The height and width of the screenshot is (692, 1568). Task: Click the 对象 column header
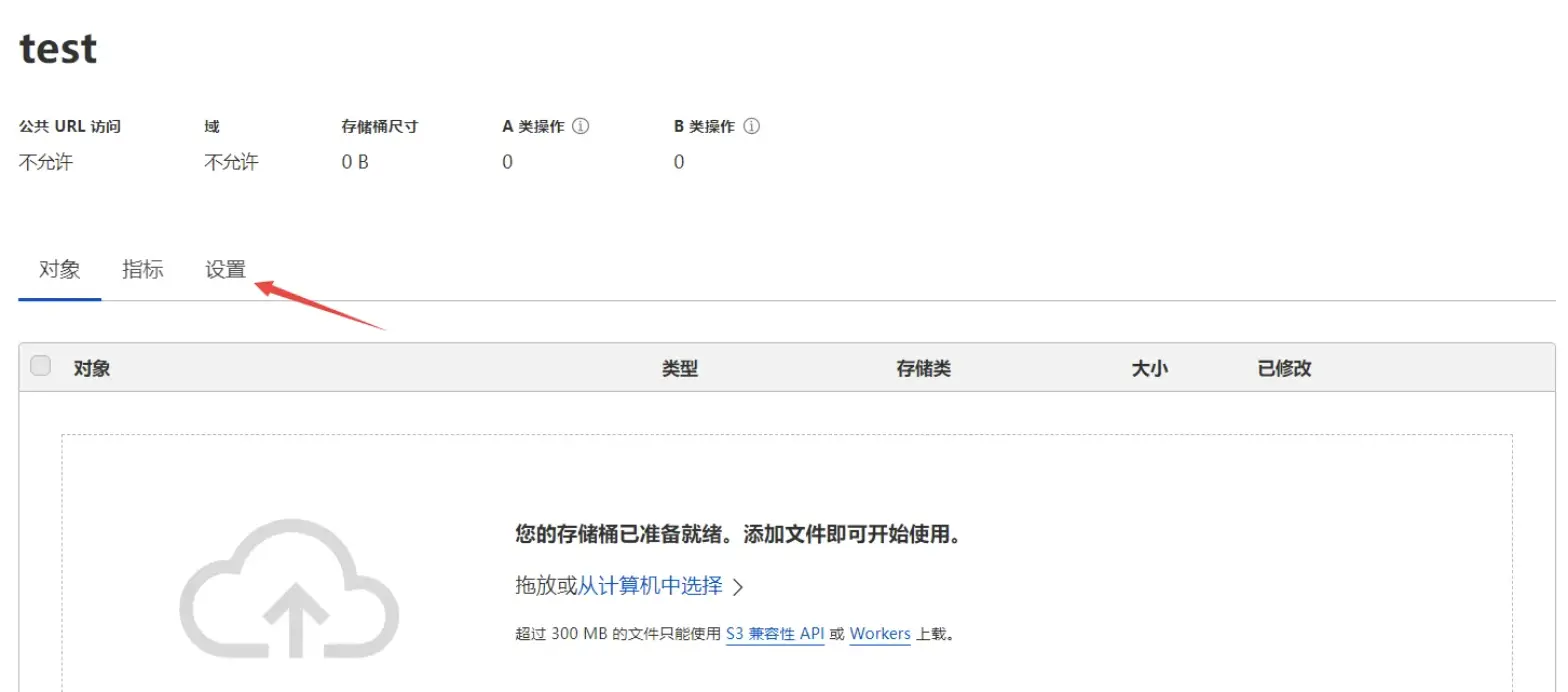click(92, 368)
